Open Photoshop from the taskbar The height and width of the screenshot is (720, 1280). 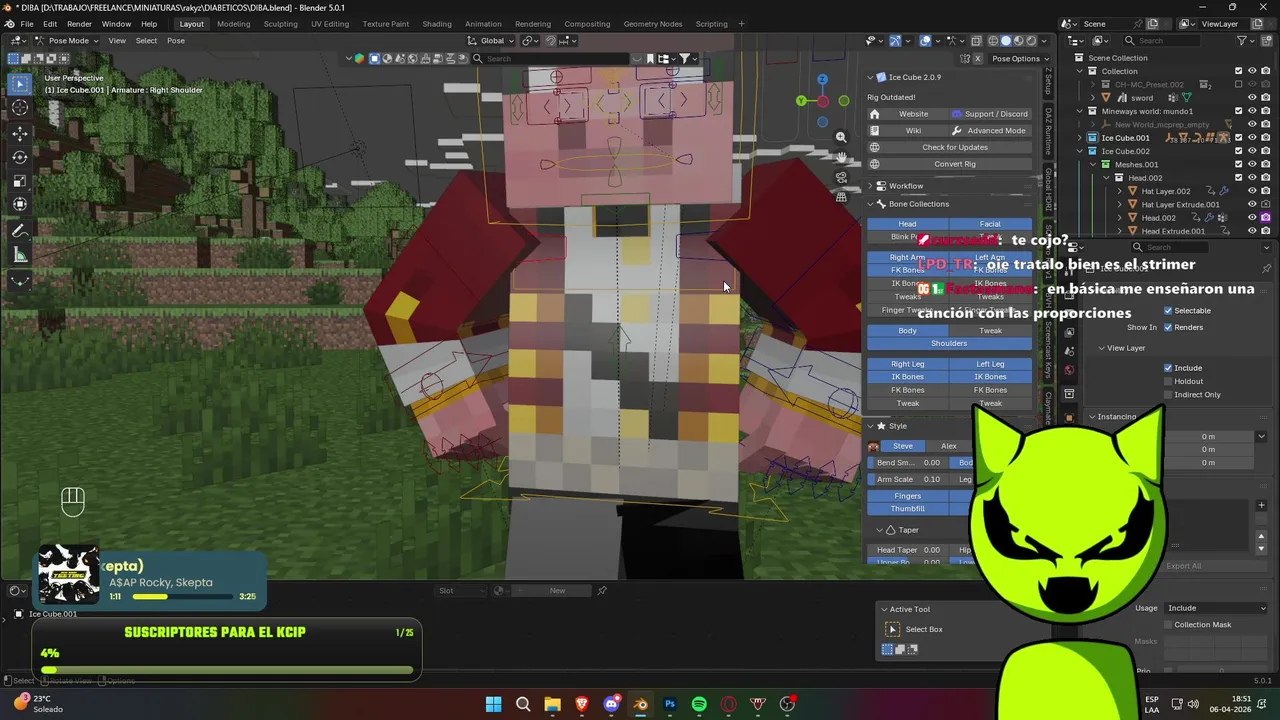pyautogui.click(x=670, y=704)
